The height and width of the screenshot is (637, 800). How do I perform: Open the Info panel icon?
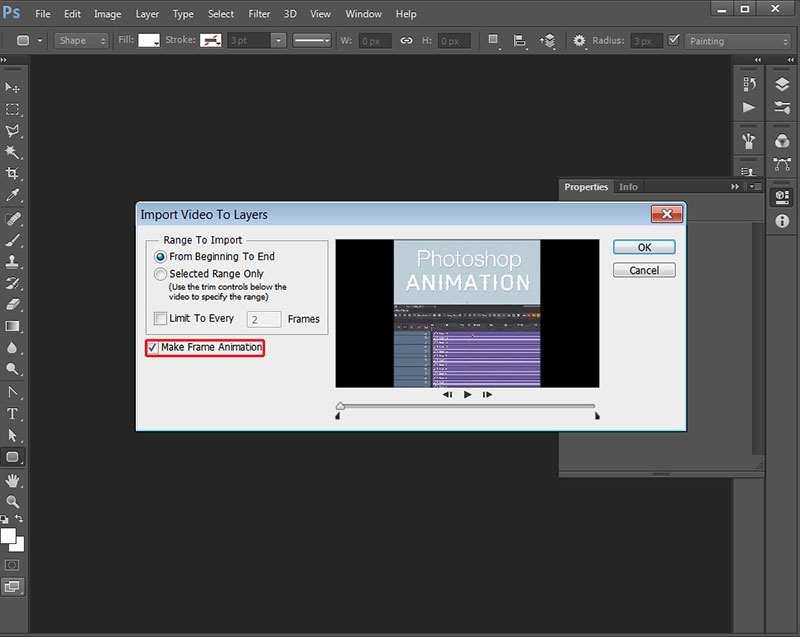click(782, 221)
